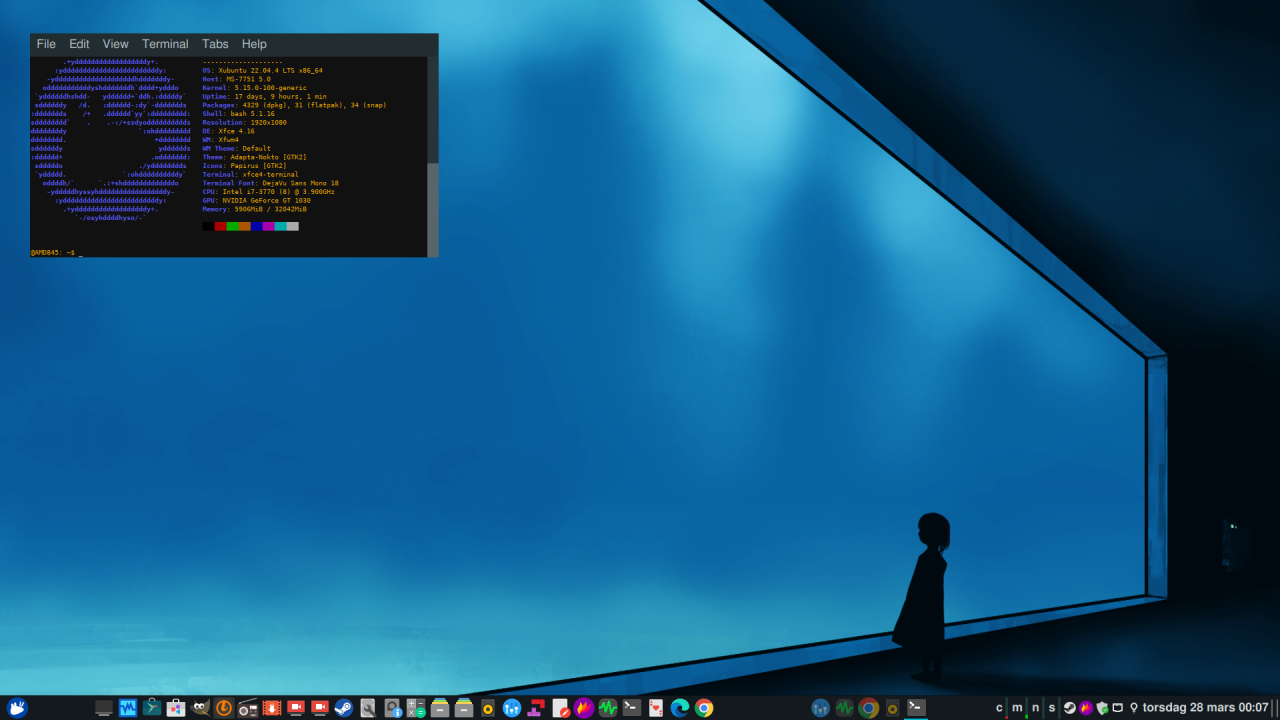Launch the radio tuner application
1280x720 pixels.
tap(248, 708)
